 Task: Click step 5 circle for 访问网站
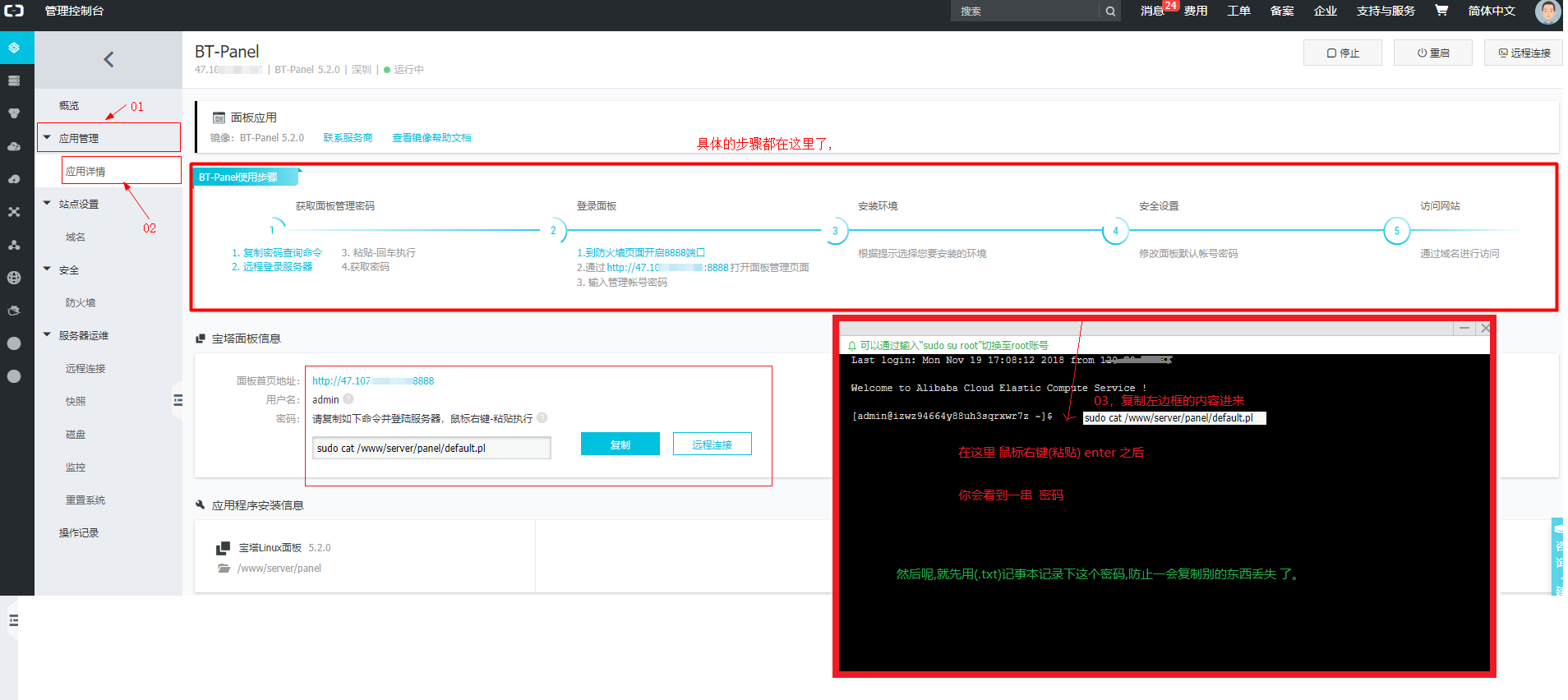coord(1397,231)
